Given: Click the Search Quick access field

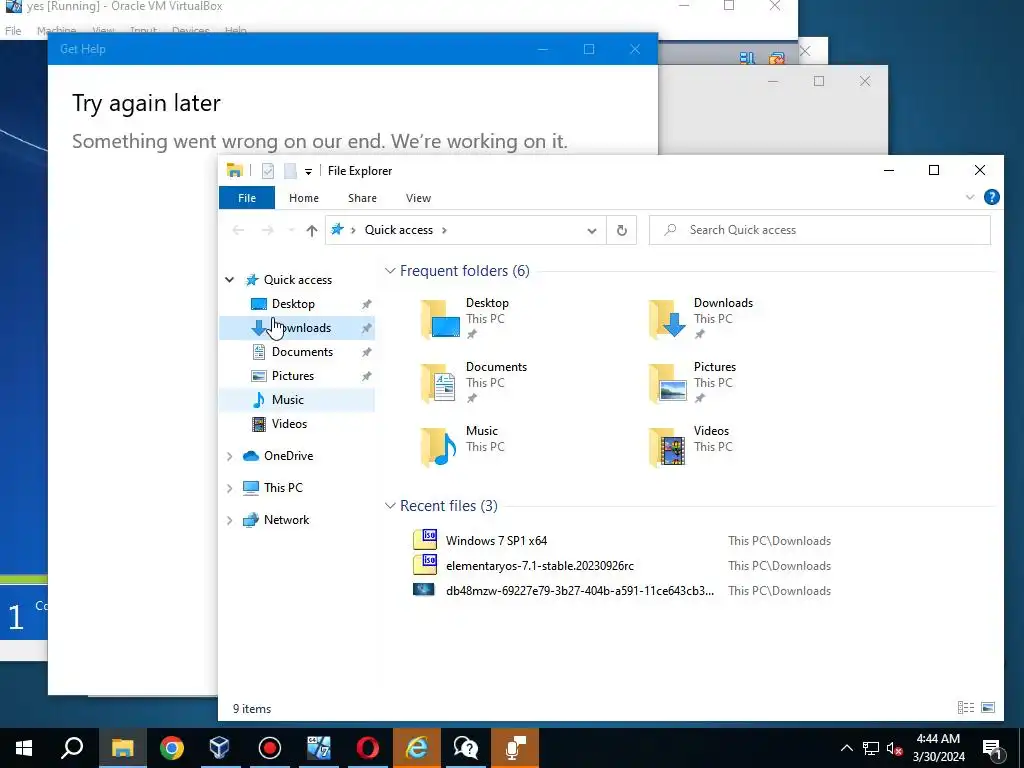Looking at the screenshot, I should [x=820, y=230].
